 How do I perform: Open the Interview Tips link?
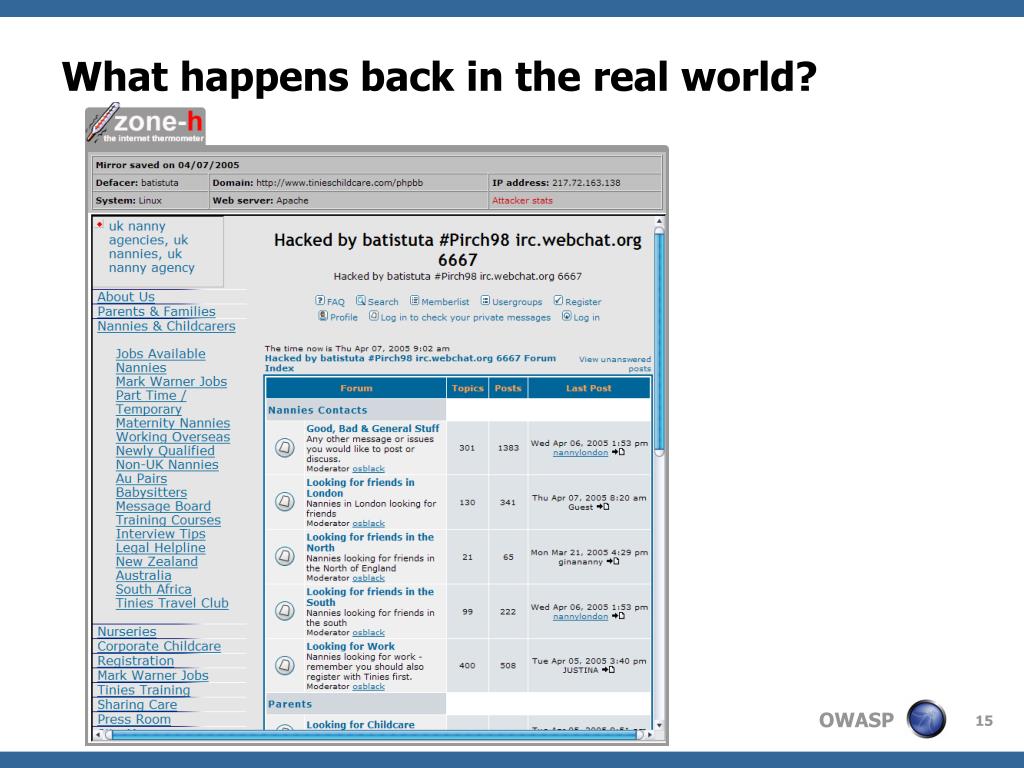click(161, 534)
